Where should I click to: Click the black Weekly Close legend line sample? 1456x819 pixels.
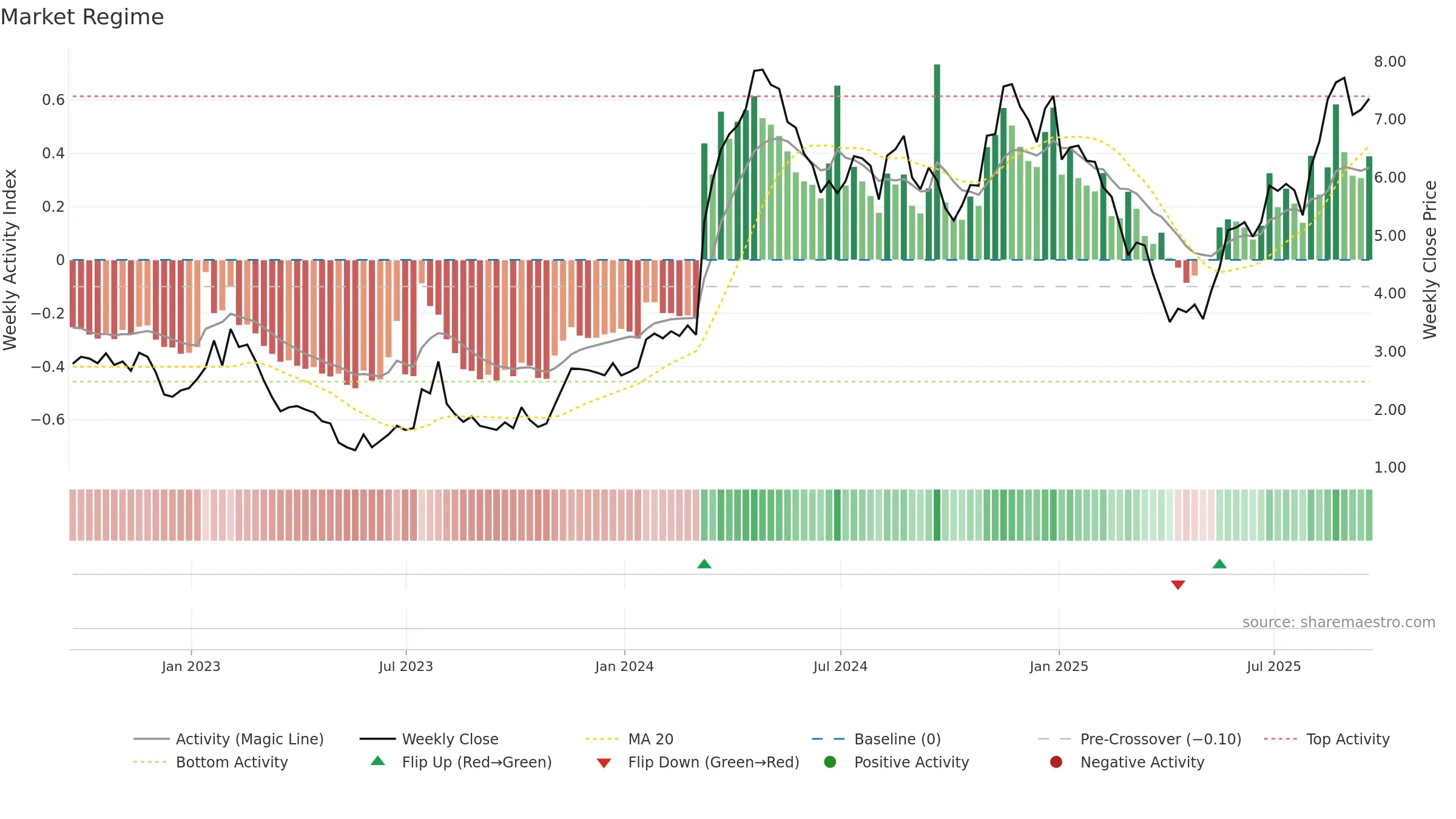coord(377,739)
